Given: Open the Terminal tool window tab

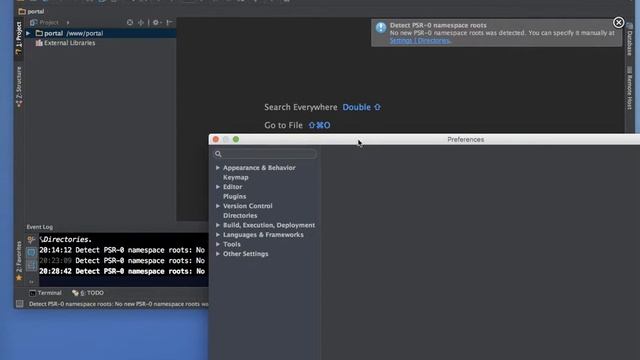Looking at the screenshot, I should pos(45,293).
